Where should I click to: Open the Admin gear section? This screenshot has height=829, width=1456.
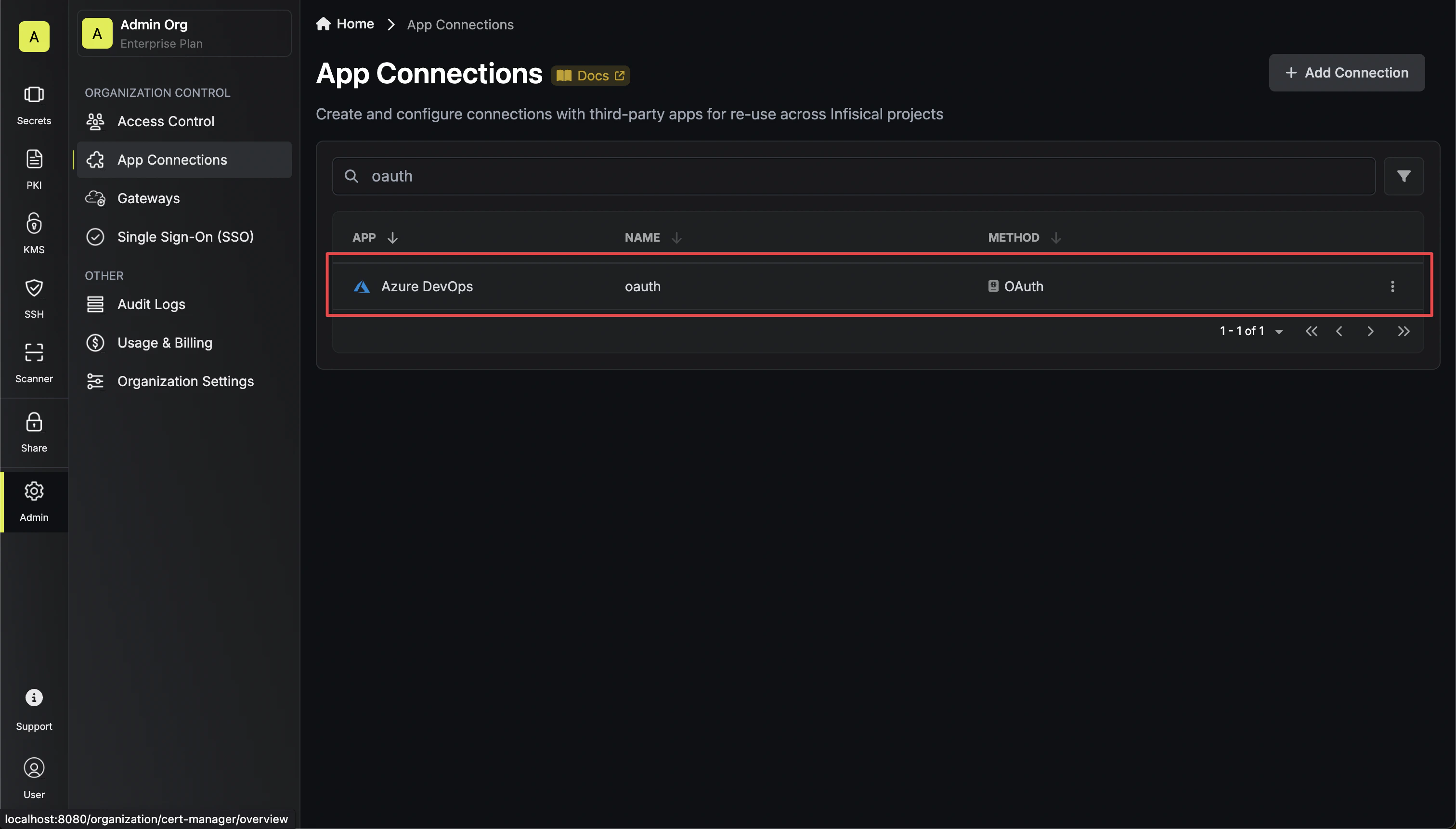(34, 502)
